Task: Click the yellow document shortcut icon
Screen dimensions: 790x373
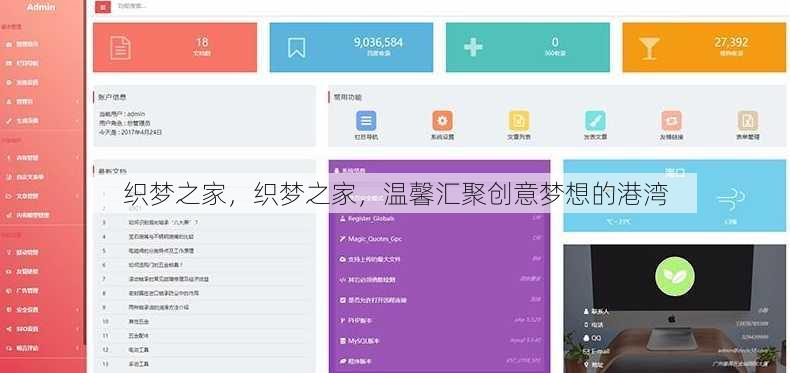Action: click(x=519, y=120)
